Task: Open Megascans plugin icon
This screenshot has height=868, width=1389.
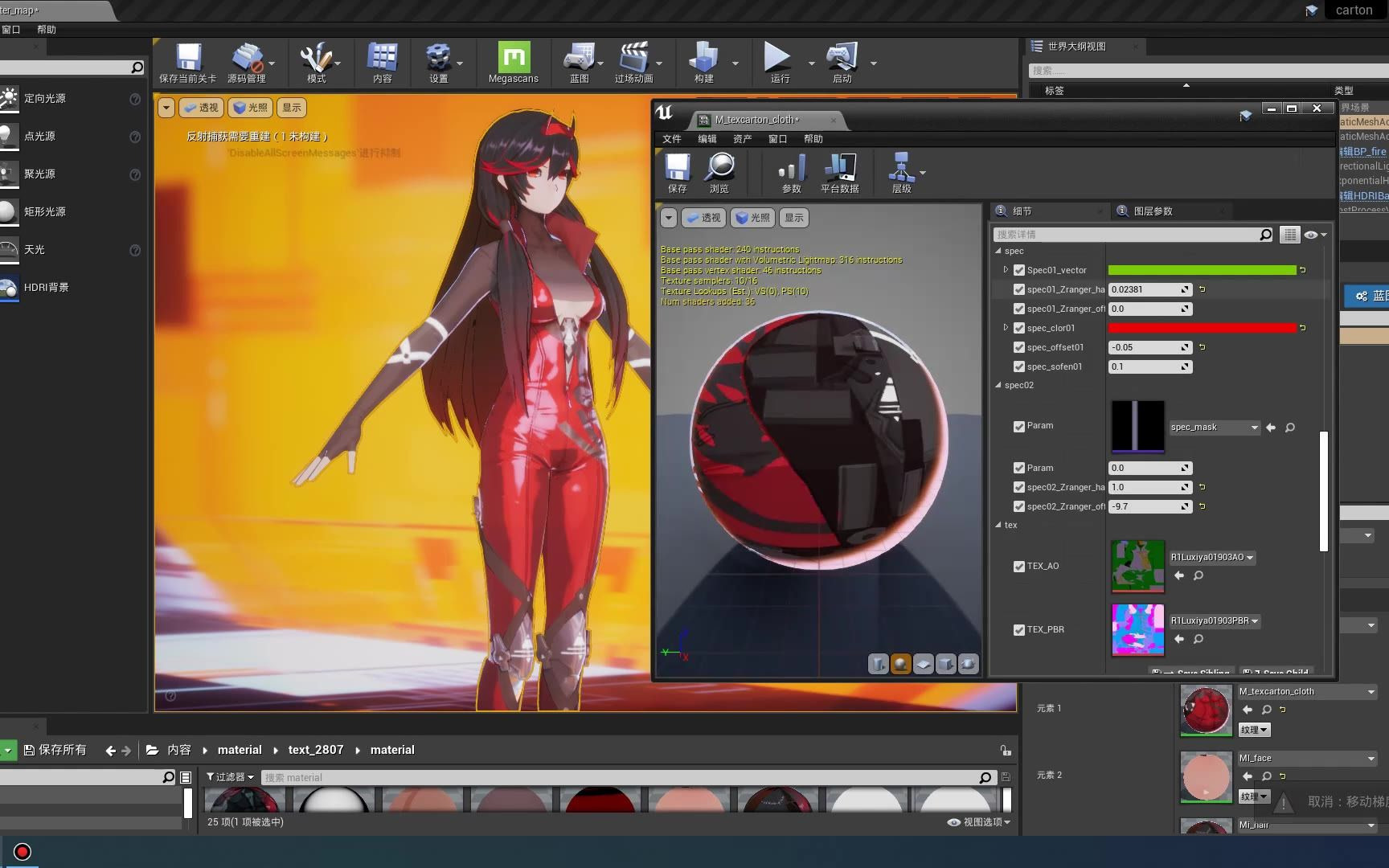Action: (514, 63)
